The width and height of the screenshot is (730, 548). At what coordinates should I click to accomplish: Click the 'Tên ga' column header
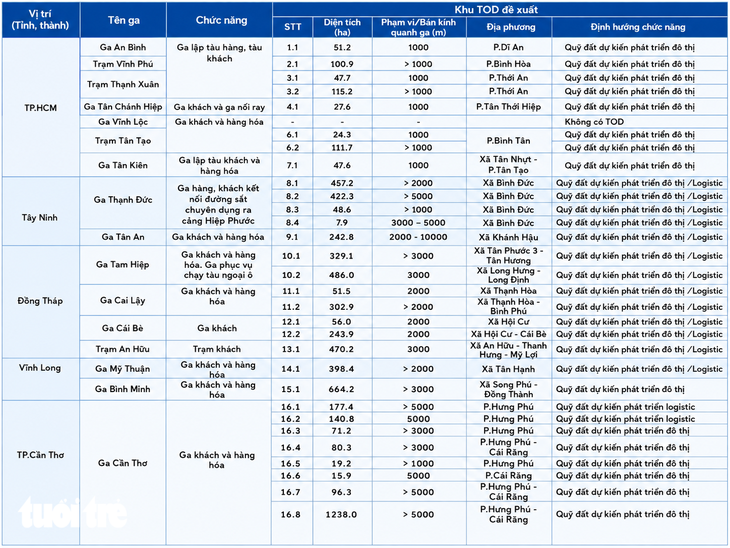click(x=123, y=20)
